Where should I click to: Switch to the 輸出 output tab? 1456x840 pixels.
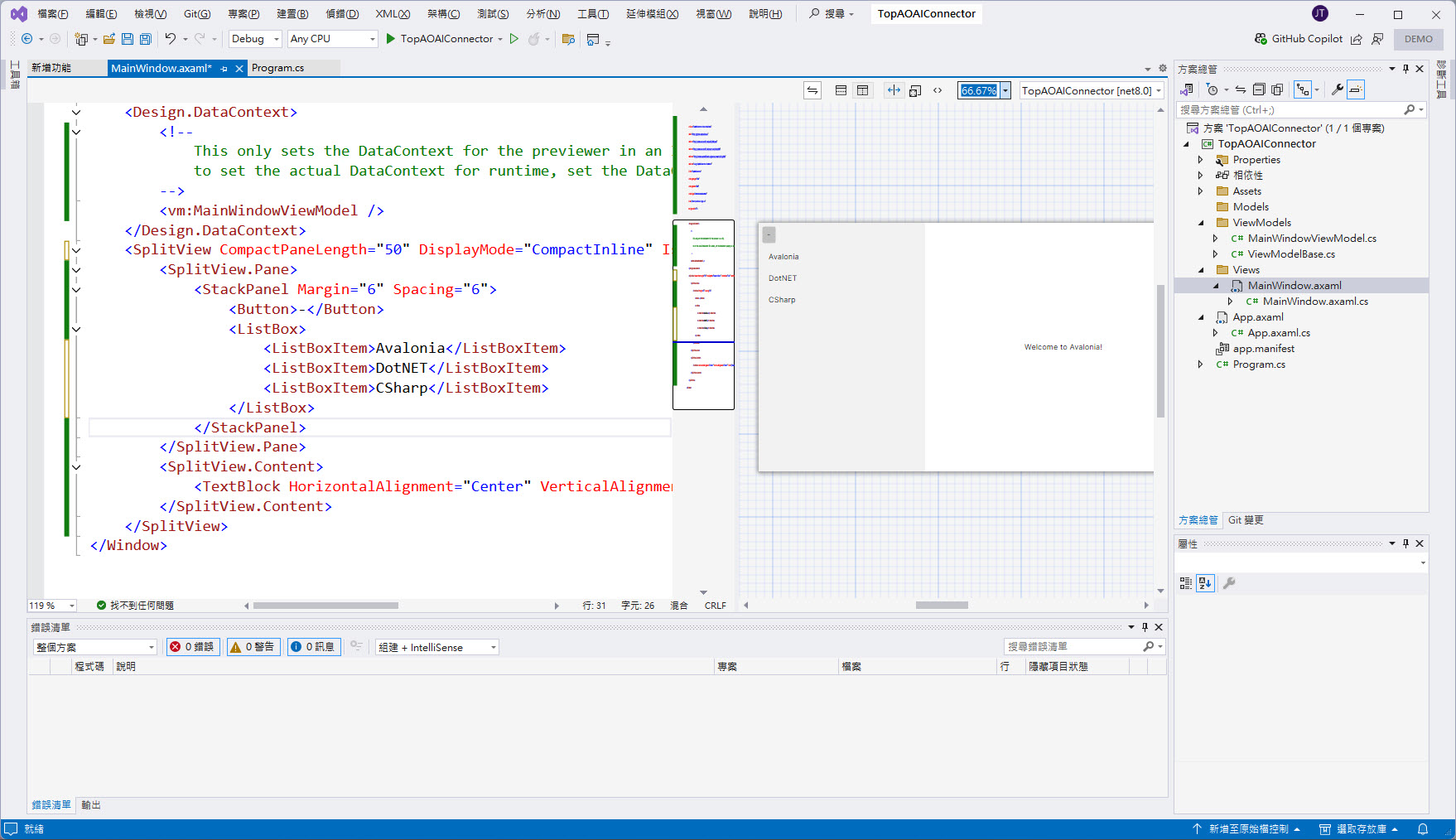(x=91, y=805)
